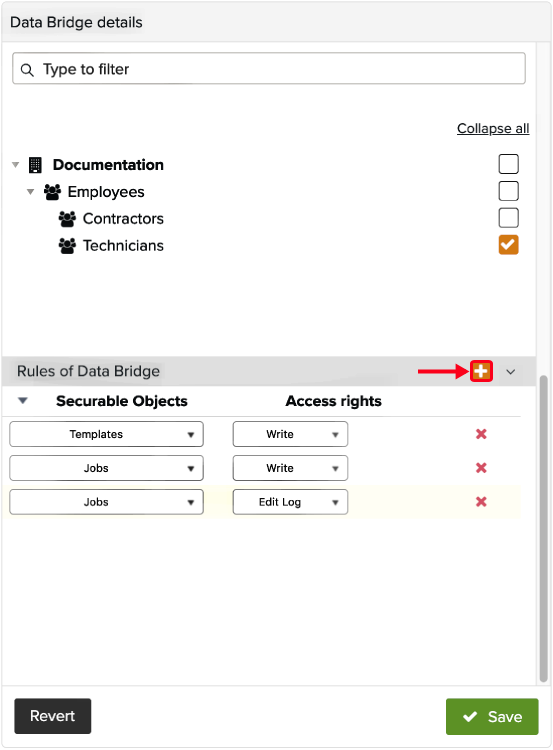
Task: Click the Documentation building icon
Action: coord(35,165)
